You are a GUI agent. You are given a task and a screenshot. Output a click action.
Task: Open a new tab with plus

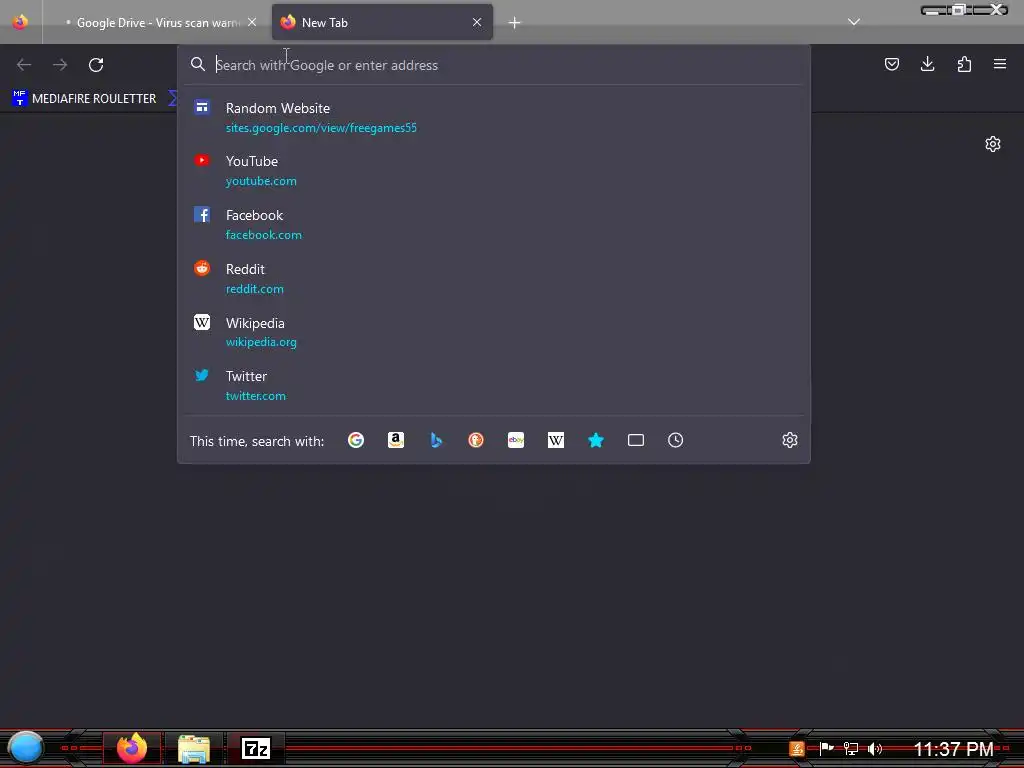(x=515, y=23)
